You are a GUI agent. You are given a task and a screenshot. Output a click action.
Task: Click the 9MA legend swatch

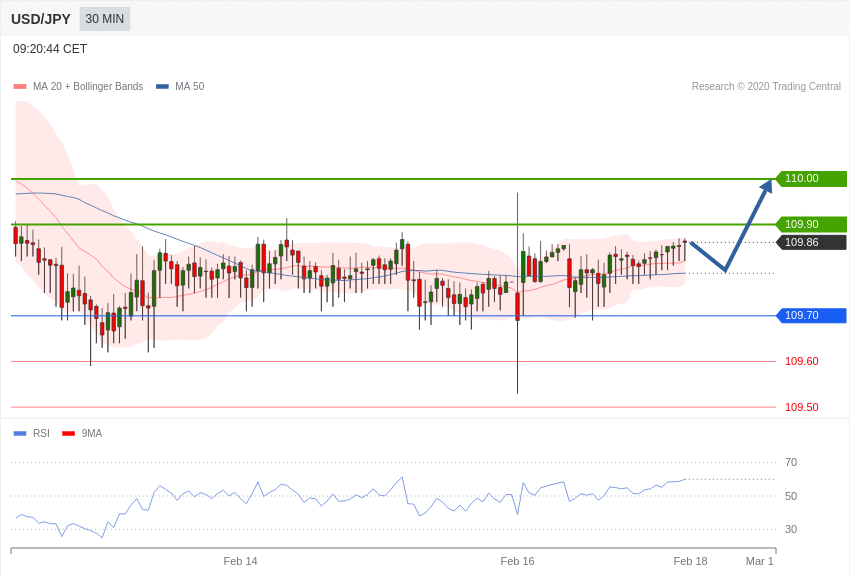[x=68, y=433]
